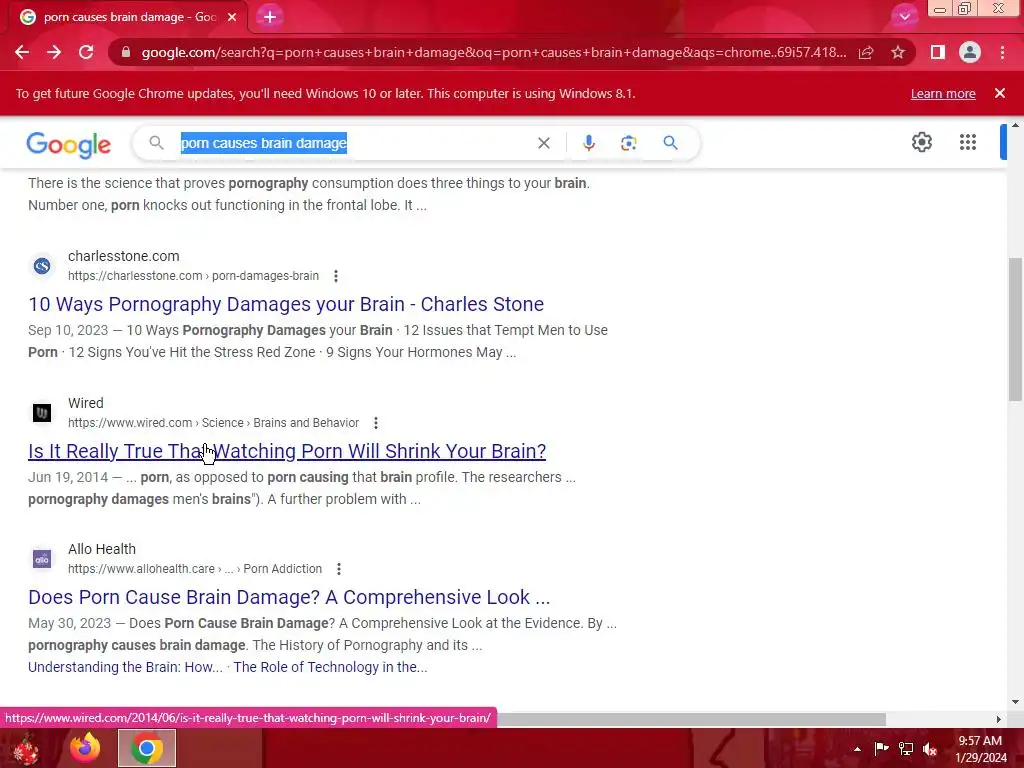Submit search using the blue magnifier icon

pos(670,142)
